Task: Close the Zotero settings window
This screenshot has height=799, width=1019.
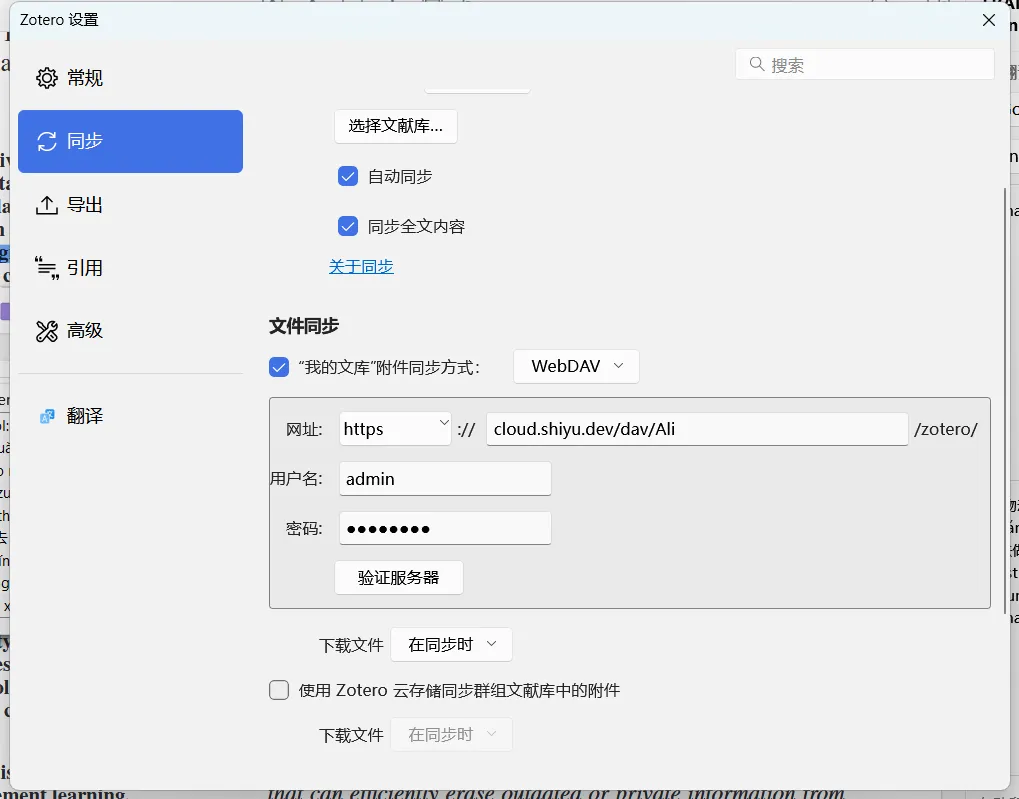Action: click(x=988, y=20)
